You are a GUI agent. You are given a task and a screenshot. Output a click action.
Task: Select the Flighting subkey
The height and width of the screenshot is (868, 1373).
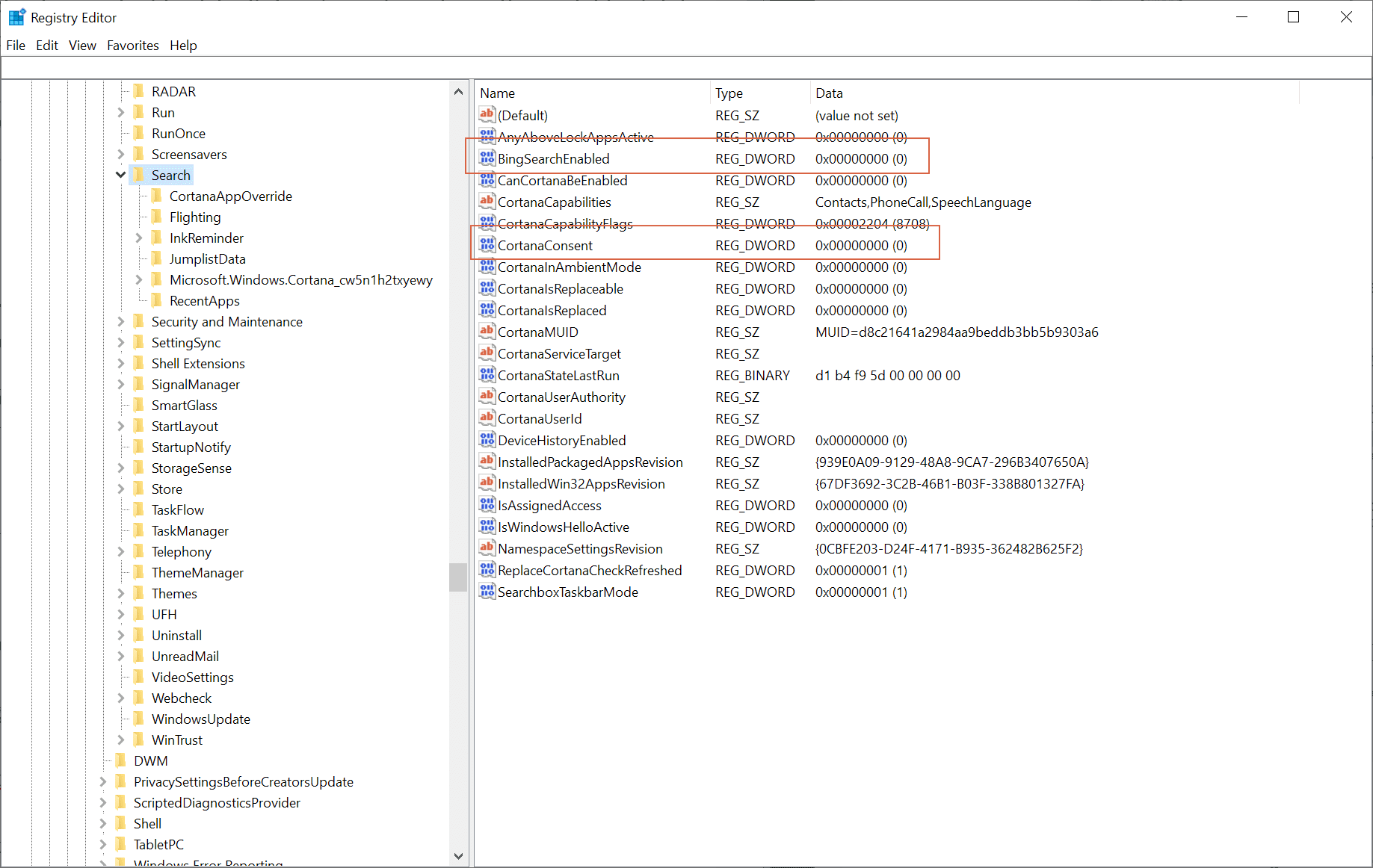tap(195, 217)
